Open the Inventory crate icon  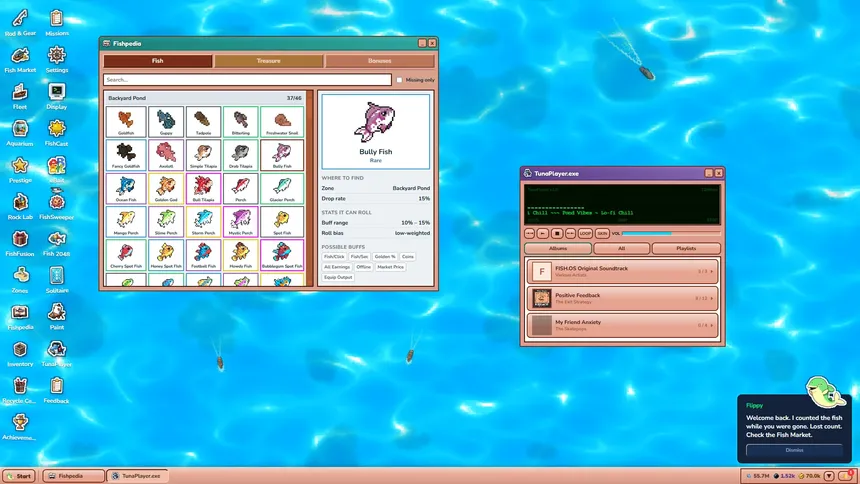click(x=20, y=353)
